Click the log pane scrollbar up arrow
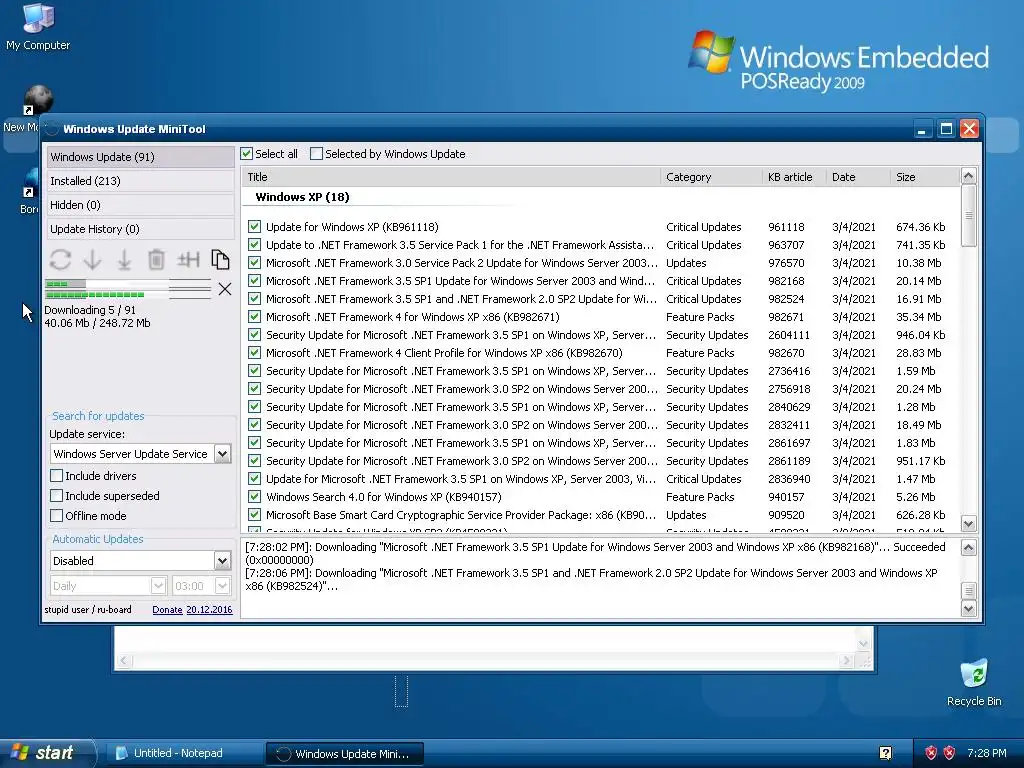This screenshot has height=768, width=1024. 968,548
